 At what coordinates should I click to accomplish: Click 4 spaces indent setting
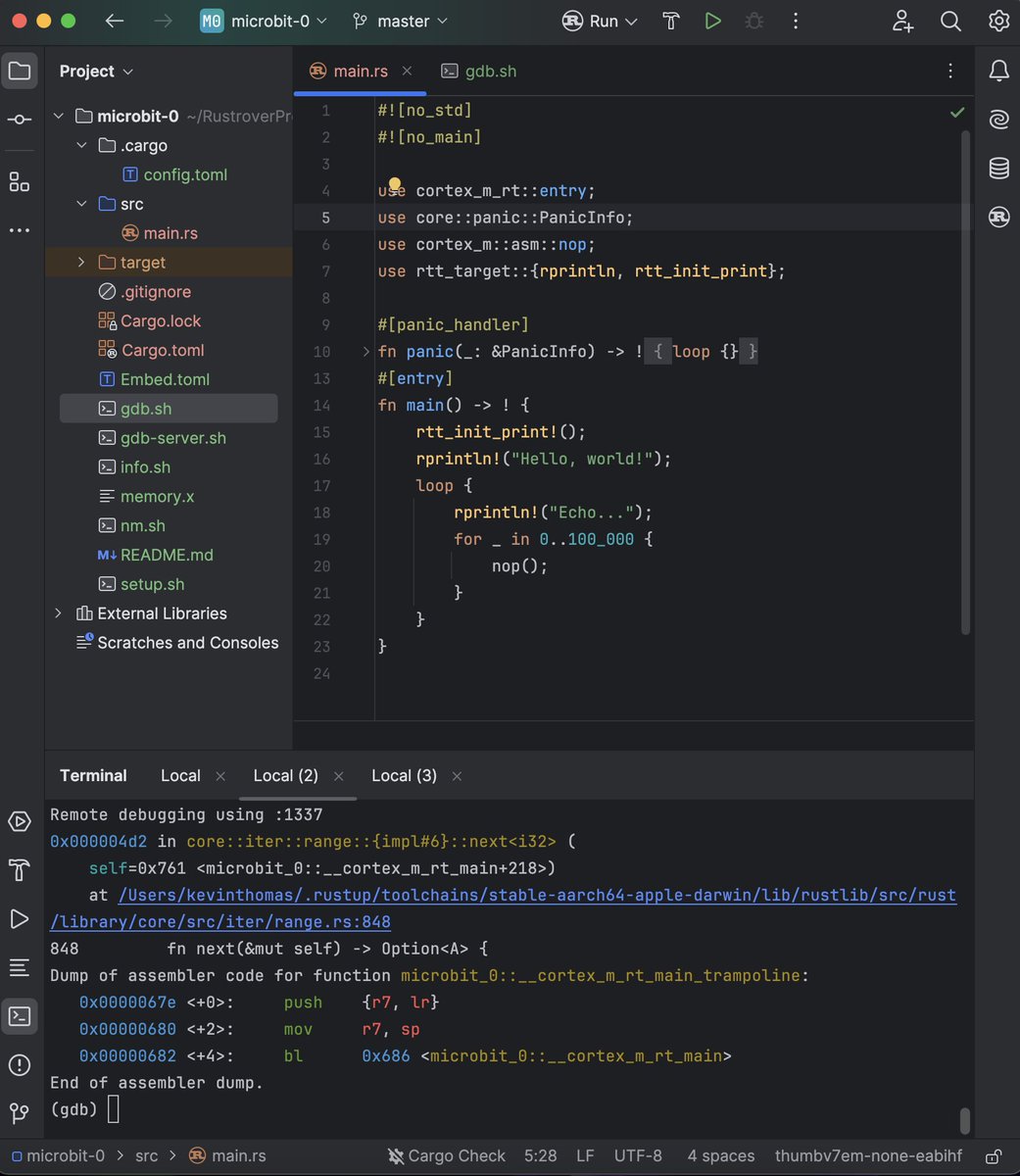click(720, 1156)
